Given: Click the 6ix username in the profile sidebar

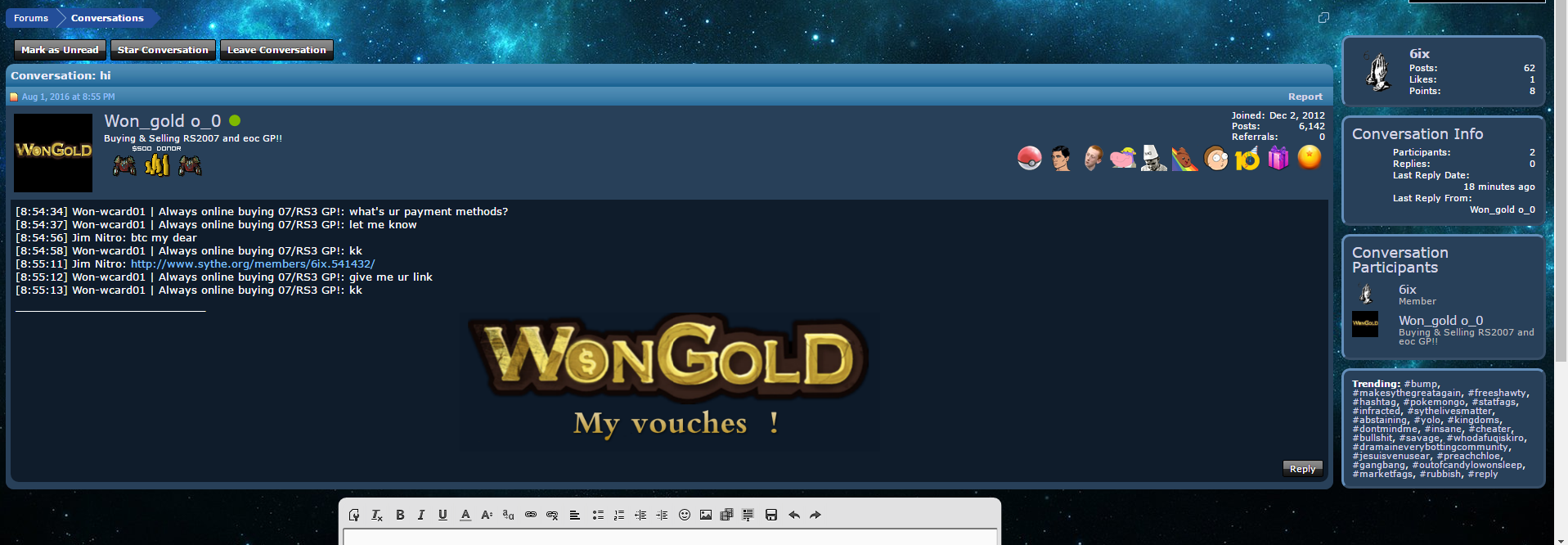Looking at the screenshot, I should pyautogui.click(x=1419, y=54).
